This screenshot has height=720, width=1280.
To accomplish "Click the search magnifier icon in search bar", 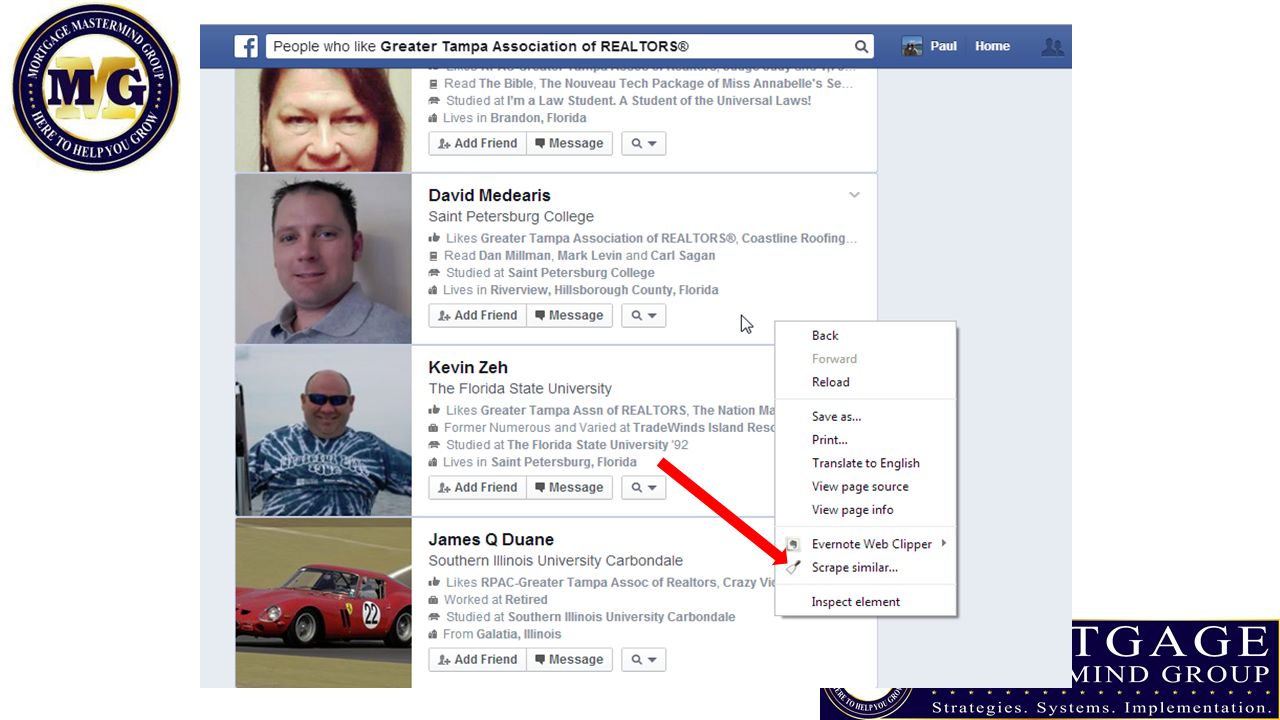I will pos(861,46).
